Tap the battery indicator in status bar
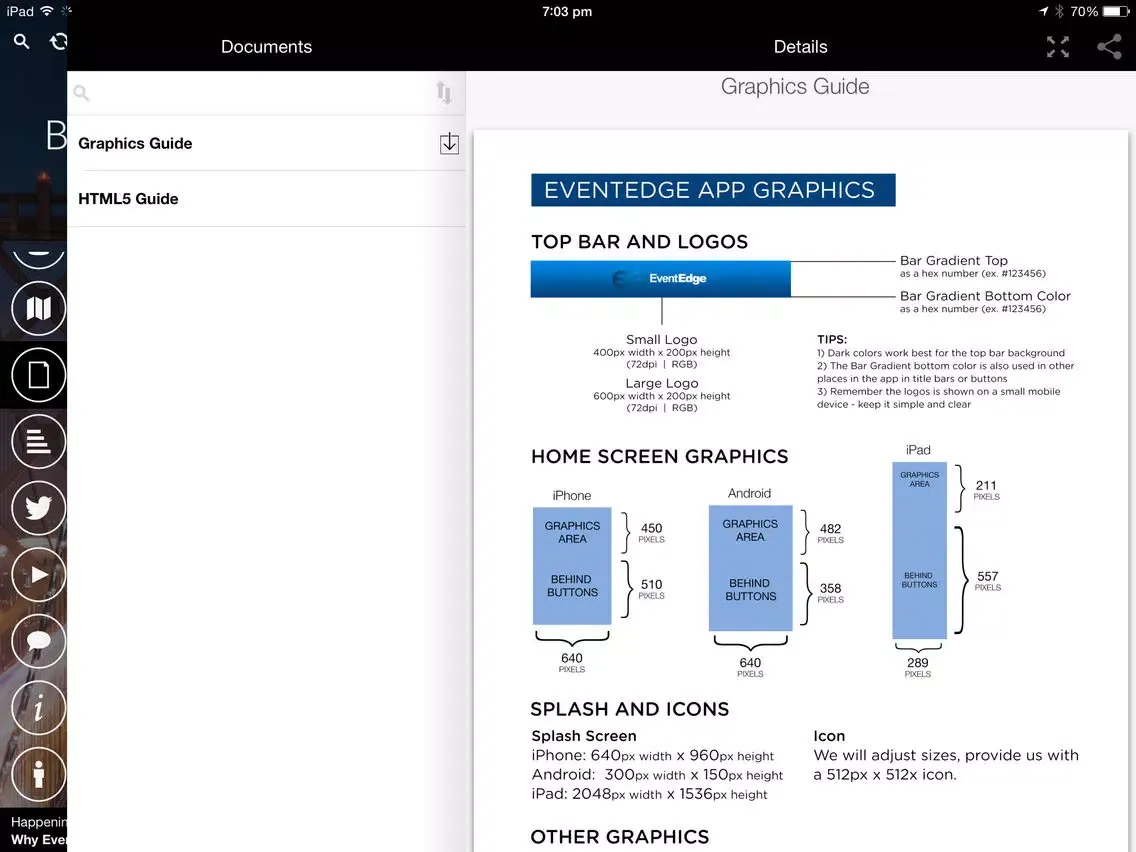Screen dimensions: 1136x852 coord(1115,11)
